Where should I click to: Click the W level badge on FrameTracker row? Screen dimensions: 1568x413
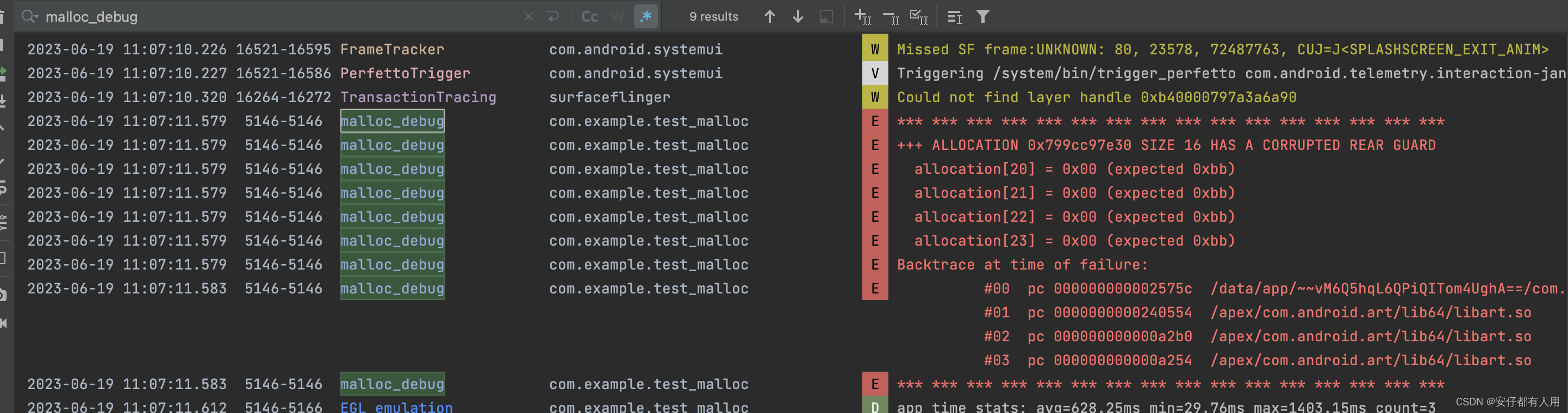(875, 49)
